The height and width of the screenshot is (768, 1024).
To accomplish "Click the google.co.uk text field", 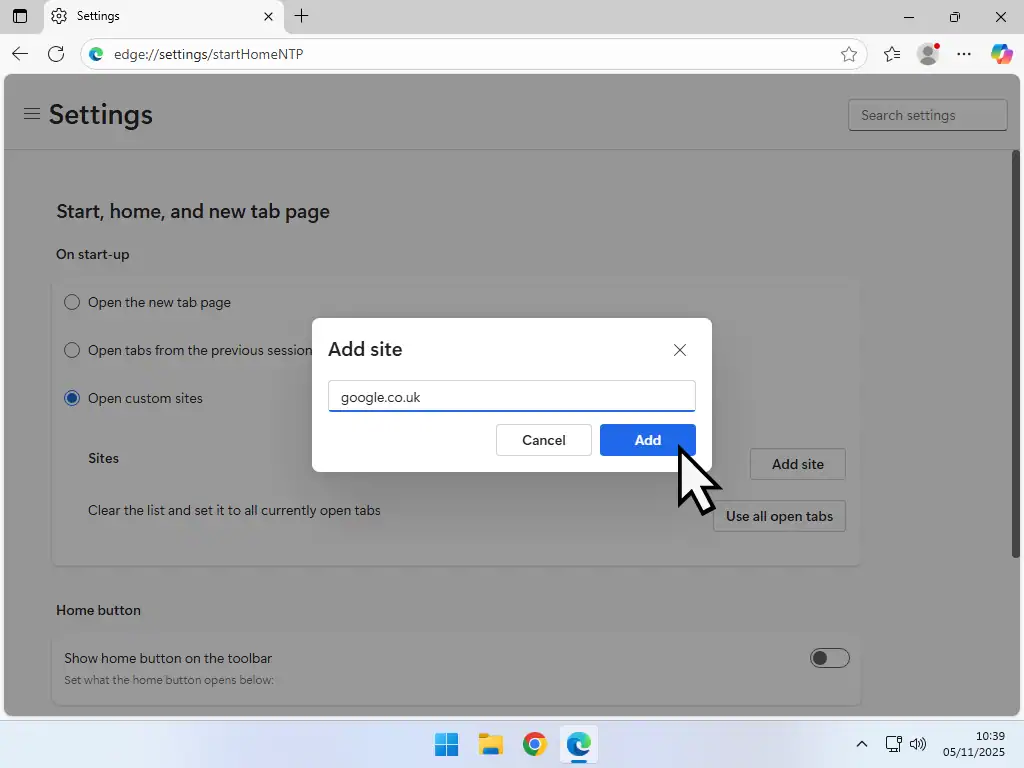I will [x=511, y=396].
